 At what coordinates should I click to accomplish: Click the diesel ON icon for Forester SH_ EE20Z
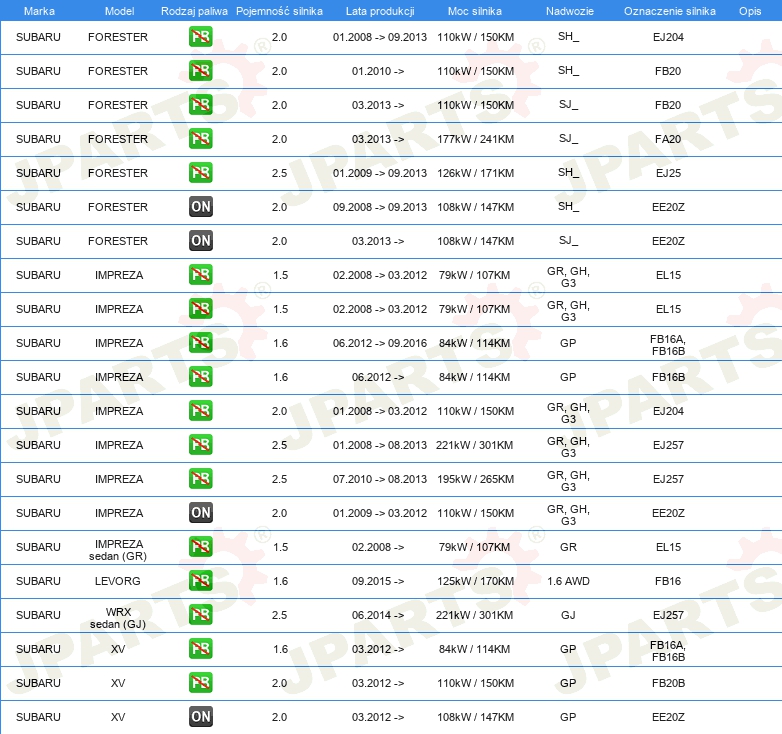click(201, 207)
